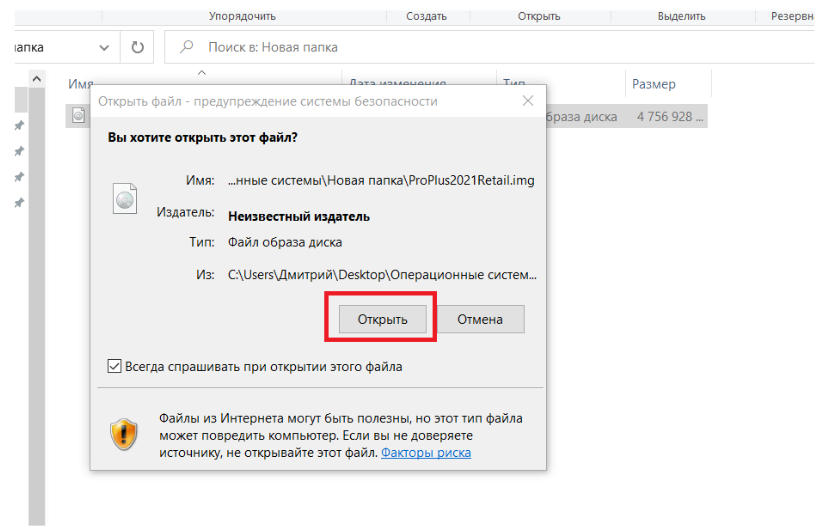Sort files by the 'Размер' column header
825x529 pixels.
point(653,84)
